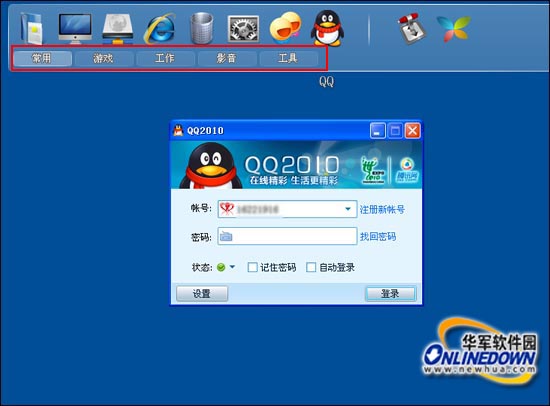550x406 pixels.
Task: Open the iMac computer dock icon
Action: [75, 28]
